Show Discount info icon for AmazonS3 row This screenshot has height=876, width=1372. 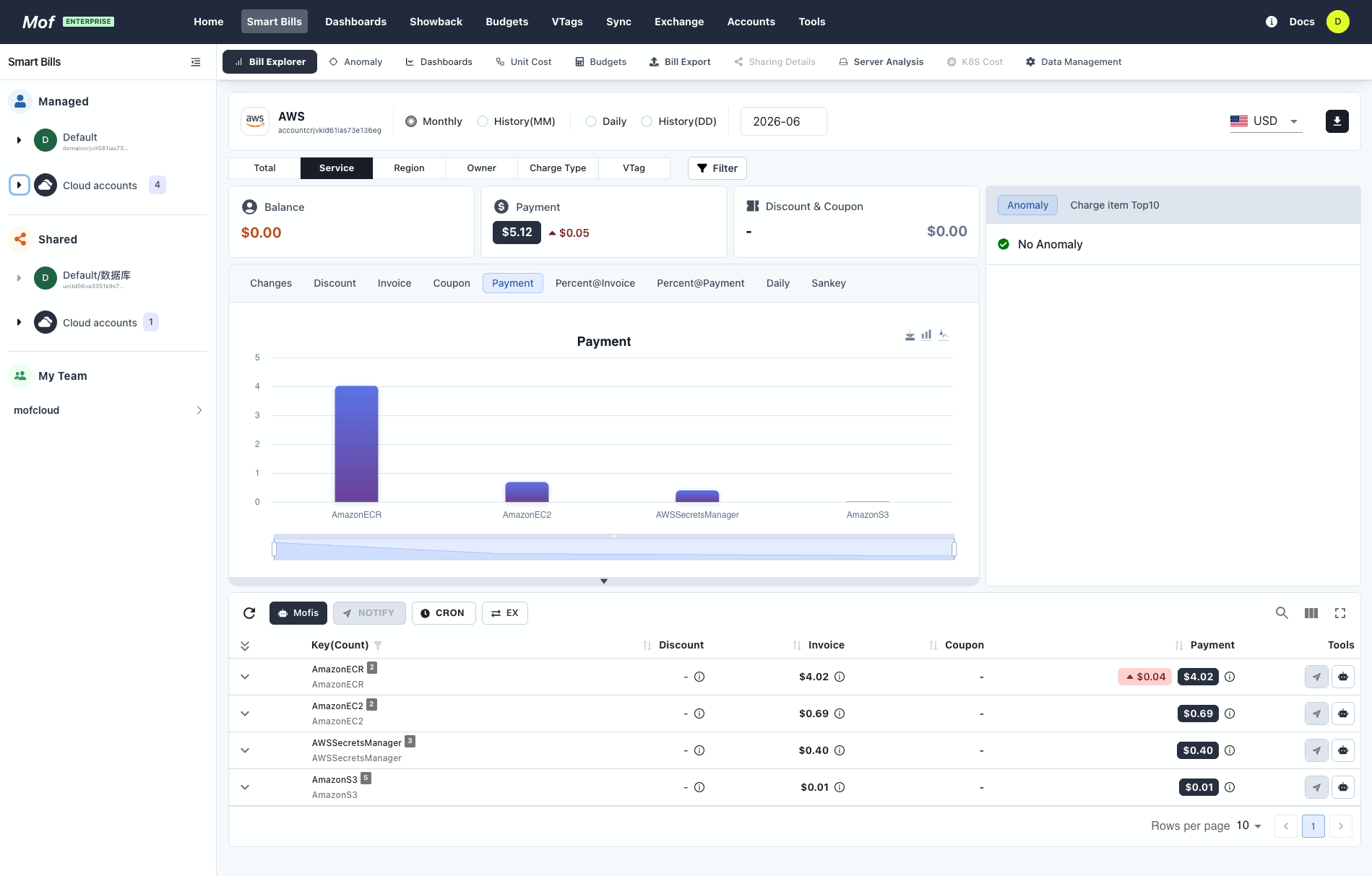[x=699, y=787]
